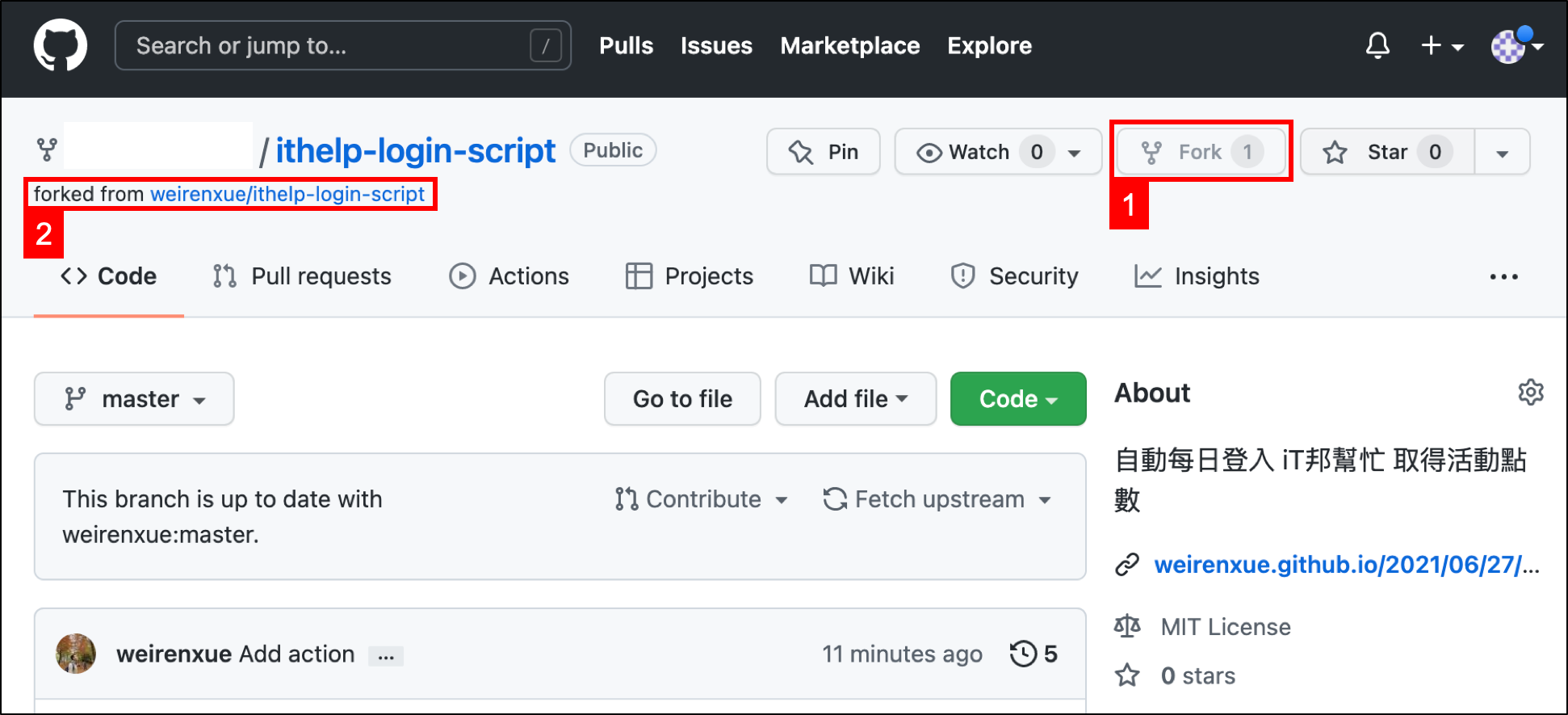View commit history clock icon
The width and height of the screenshot is (1568, 715).
(x=1023, y=654)
